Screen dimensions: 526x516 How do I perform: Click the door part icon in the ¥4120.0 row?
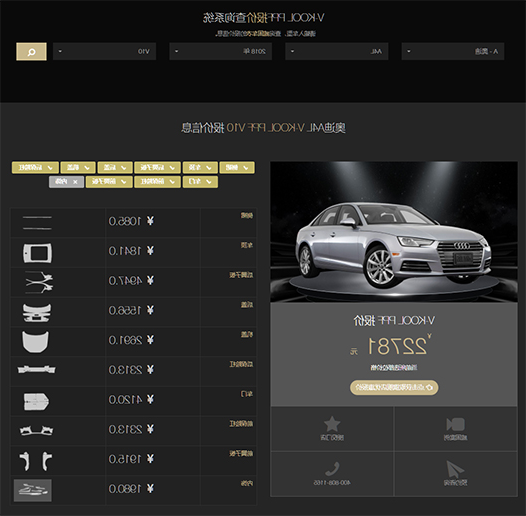36,401
